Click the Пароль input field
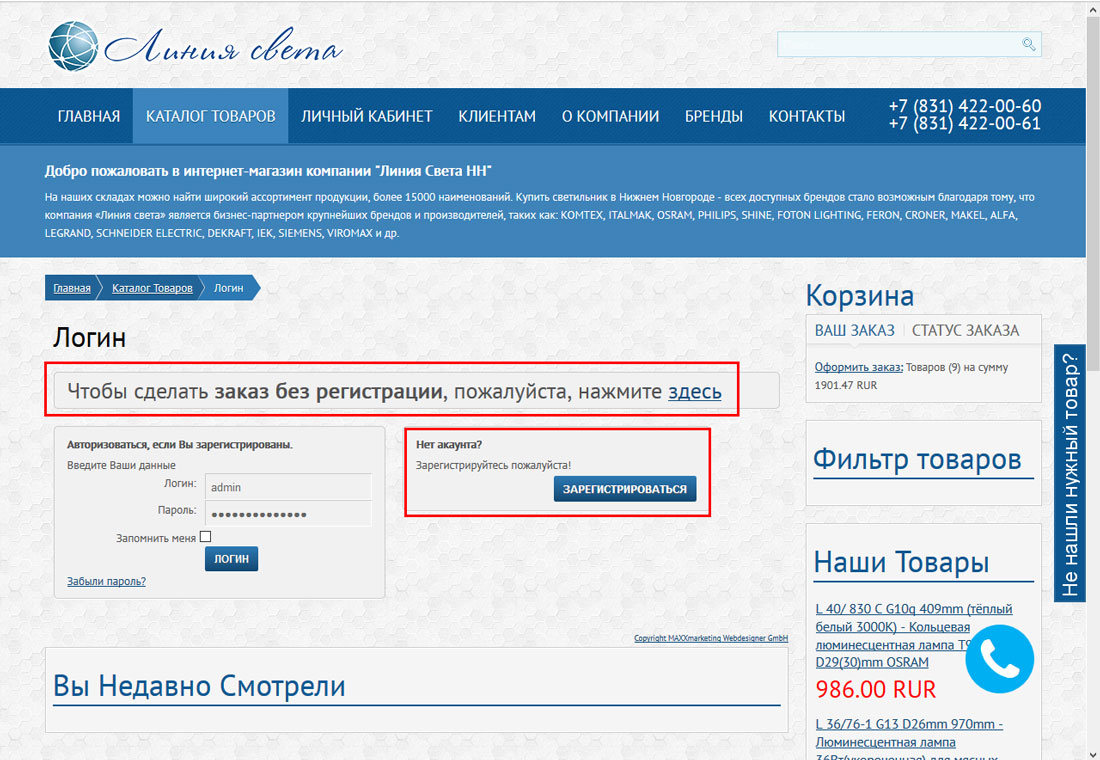Image resolution: width=1100 pixels, height=760 pixels. pyautogui.click(x=288, y=514)
